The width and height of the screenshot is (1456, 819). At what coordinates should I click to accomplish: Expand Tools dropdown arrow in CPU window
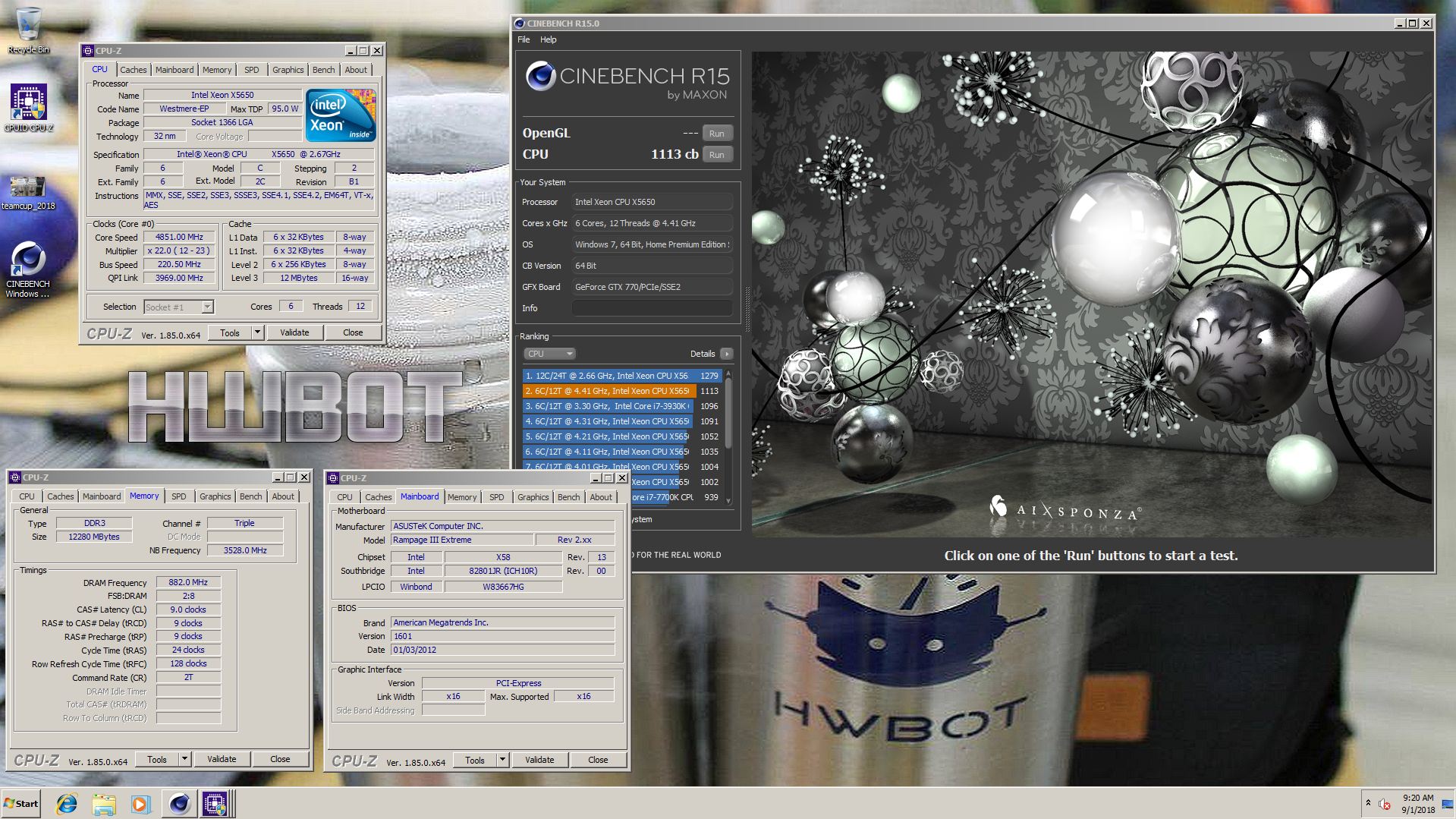point(257,332)
